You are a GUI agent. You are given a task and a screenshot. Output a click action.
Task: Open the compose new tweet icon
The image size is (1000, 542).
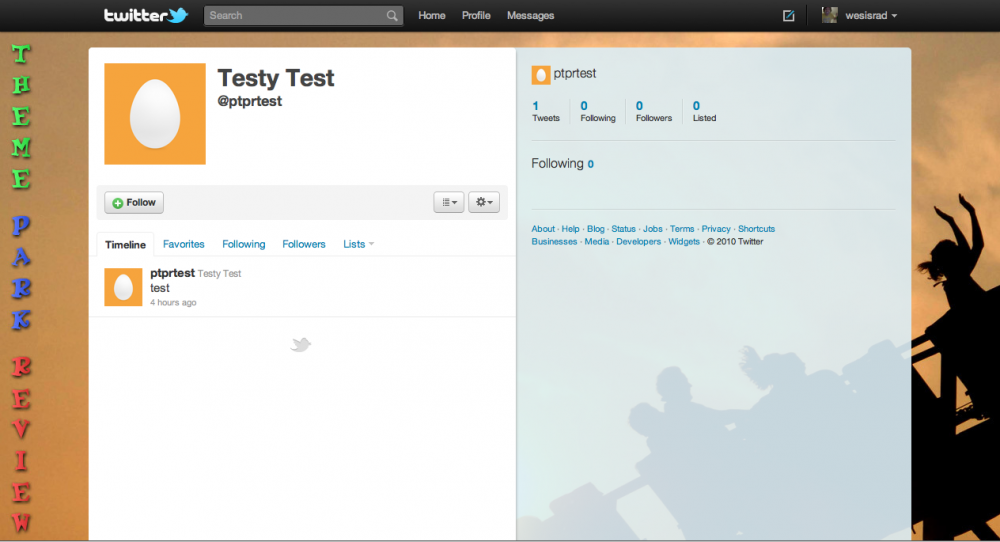click(789, 16)
